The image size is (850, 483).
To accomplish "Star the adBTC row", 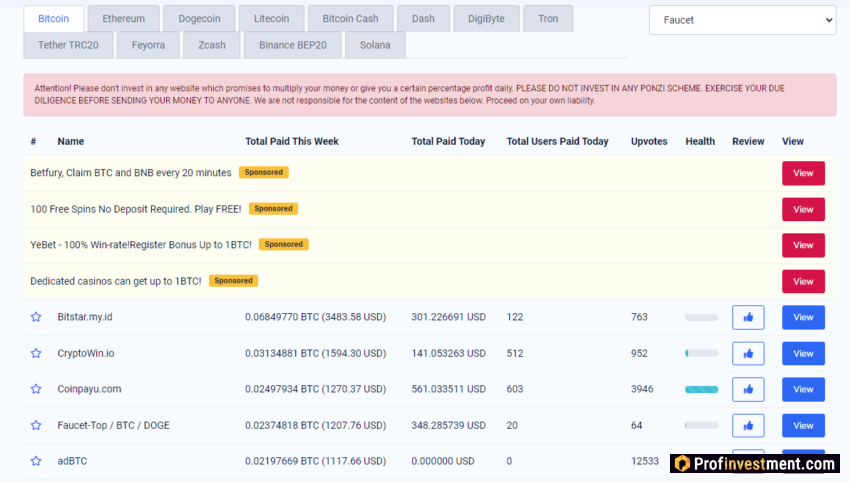I will pyautogui.click(x=36, y=461).
